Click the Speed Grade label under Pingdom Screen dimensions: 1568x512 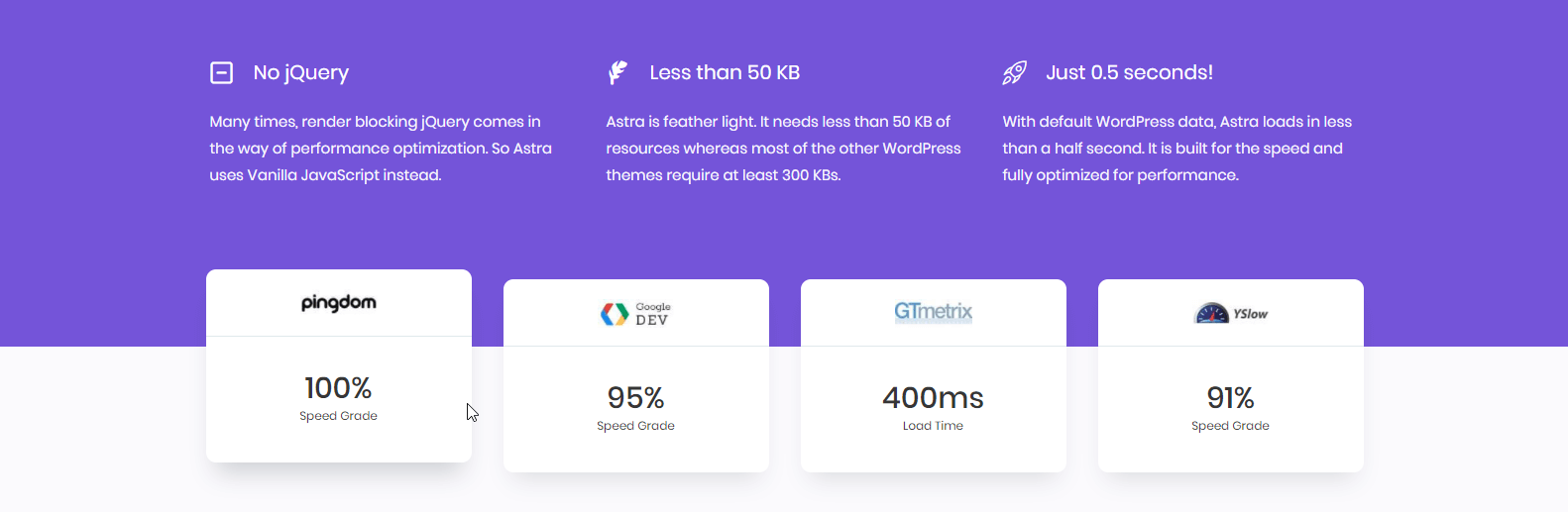[x=338, y=416]
